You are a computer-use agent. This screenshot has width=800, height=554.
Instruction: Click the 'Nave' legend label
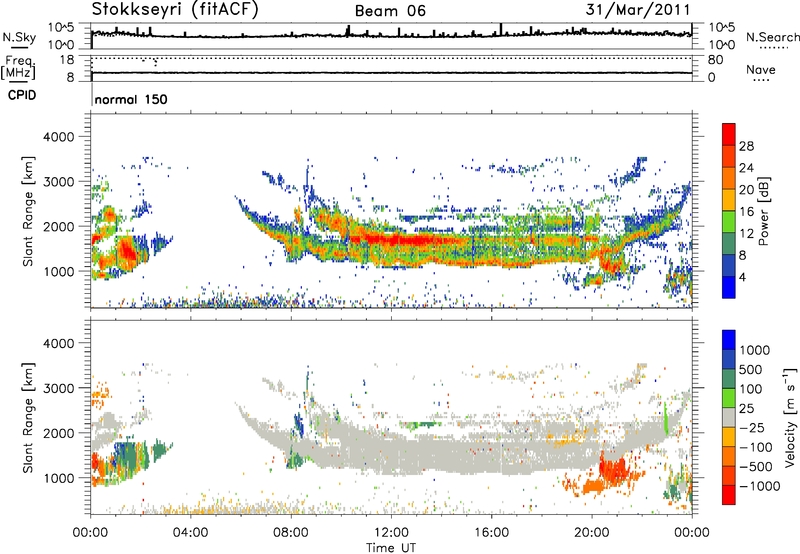[x=760, y=70]
